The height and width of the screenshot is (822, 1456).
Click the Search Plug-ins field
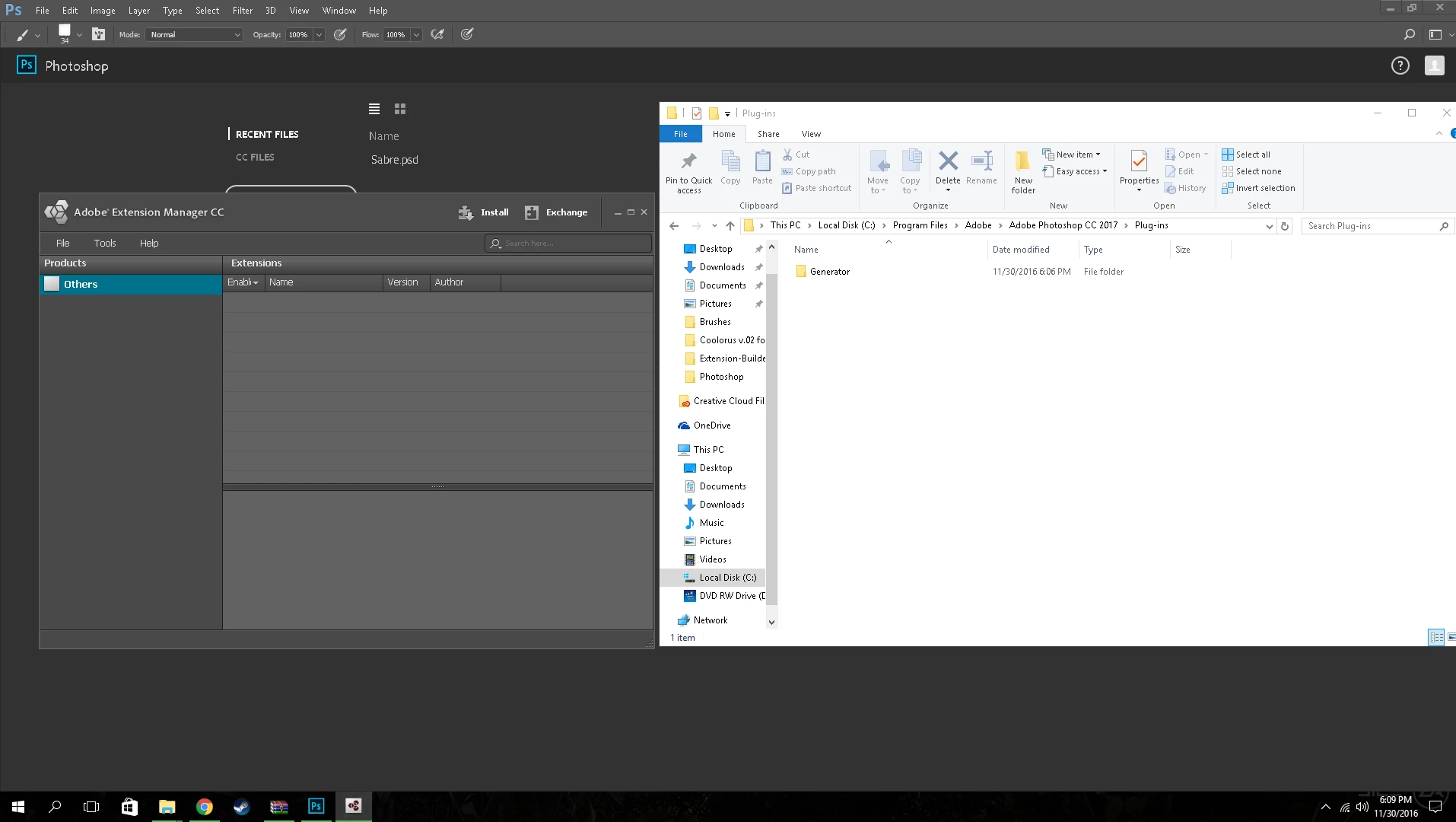pyautogui.click(x=1378, y=226)
